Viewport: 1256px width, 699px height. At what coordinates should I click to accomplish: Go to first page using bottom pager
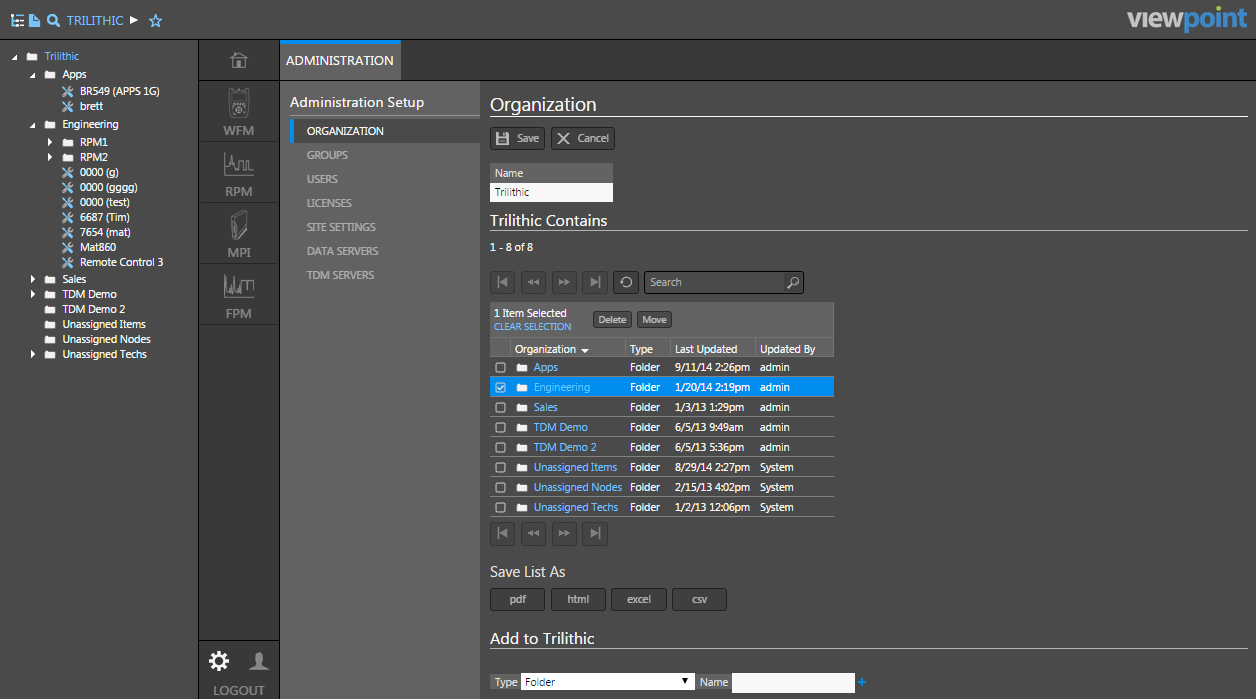click(x=503, y=533)
